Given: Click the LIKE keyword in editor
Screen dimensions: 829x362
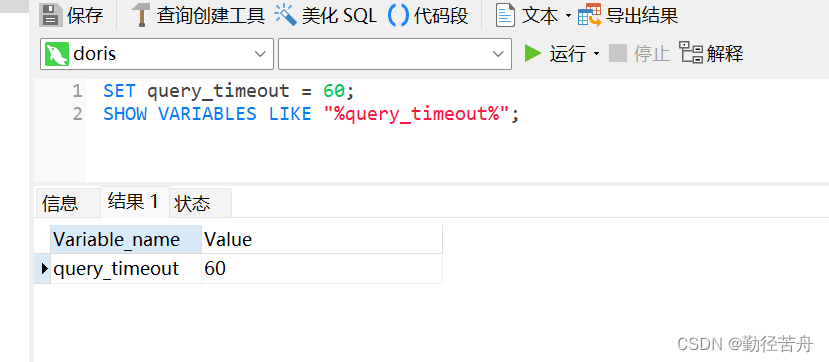Looking at the screenshot, I should [290, 114].
